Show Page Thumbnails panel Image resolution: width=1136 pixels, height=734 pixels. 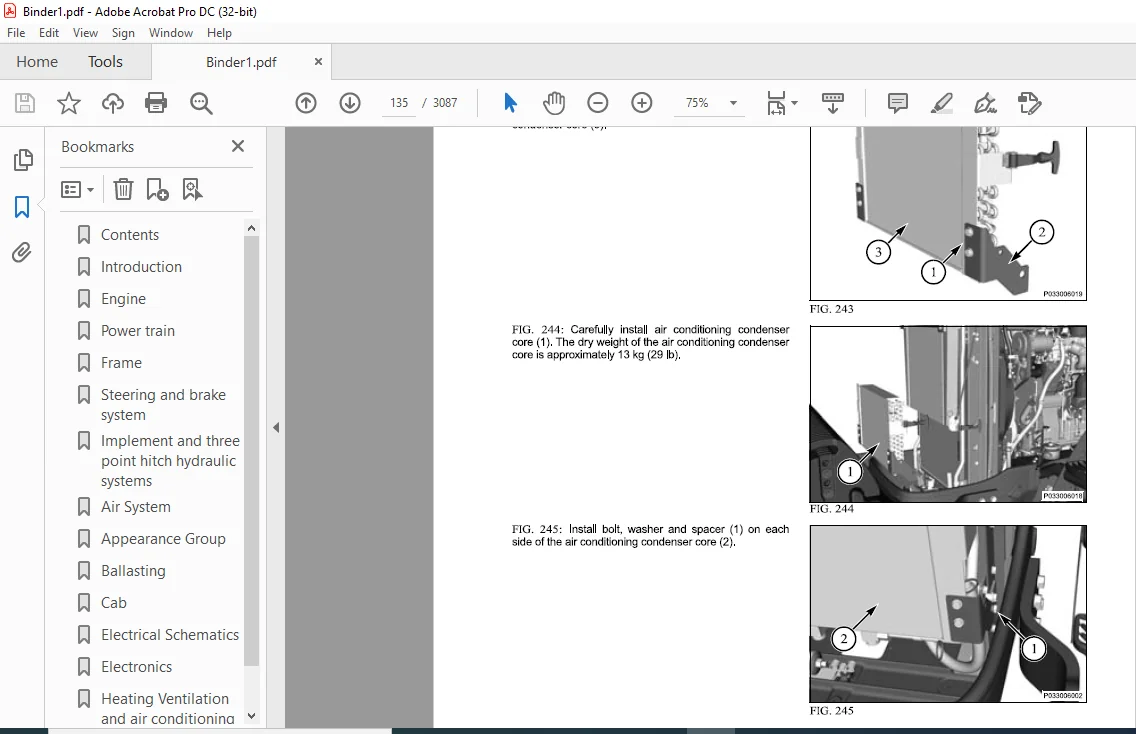coord(22,160)
